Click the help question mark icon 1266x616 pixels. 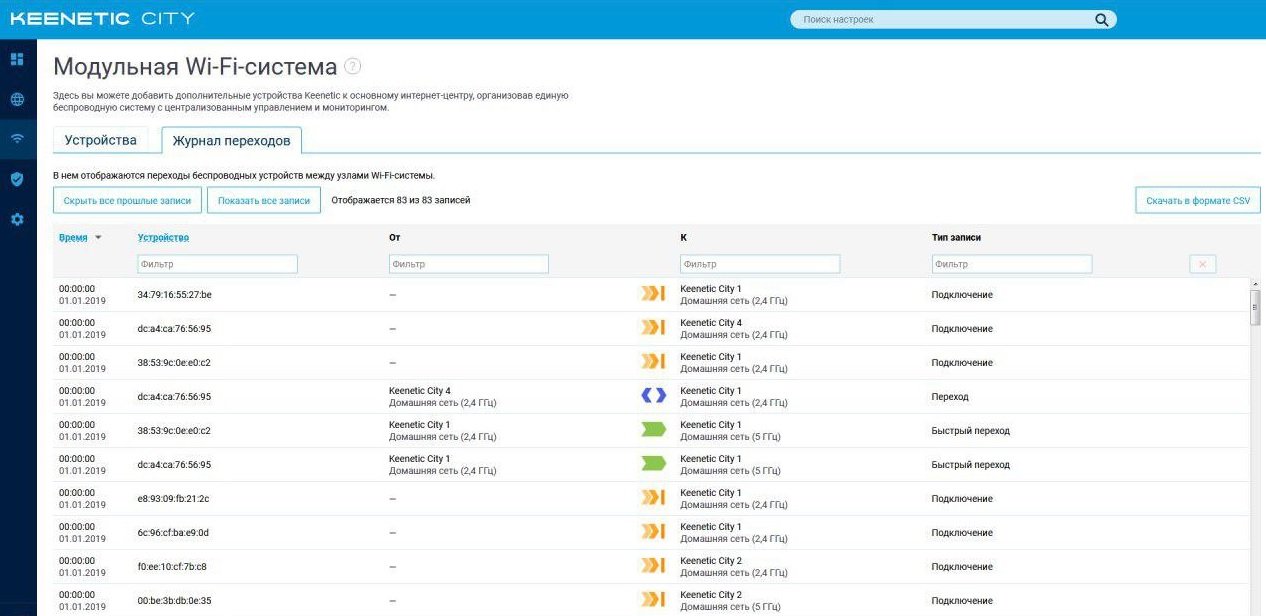click(x=352, y=66)
